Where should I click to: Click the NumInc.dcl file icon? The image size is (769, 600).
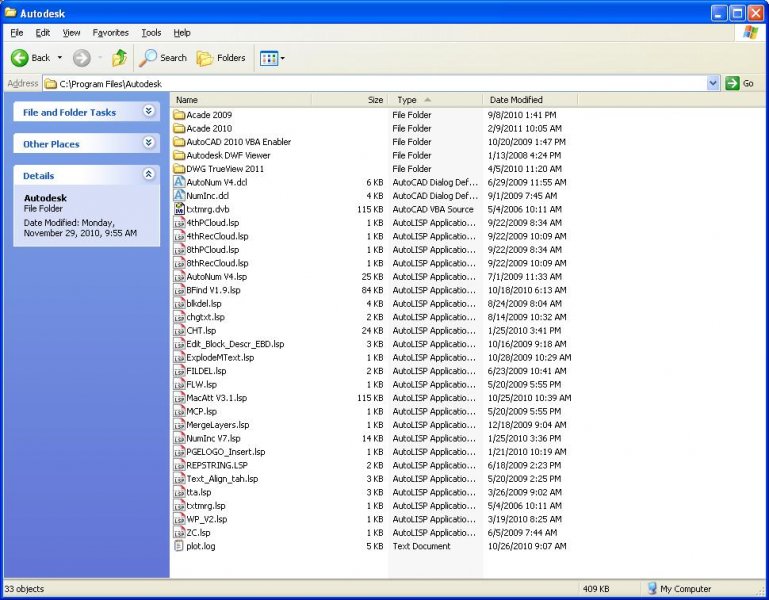(179, 196)
